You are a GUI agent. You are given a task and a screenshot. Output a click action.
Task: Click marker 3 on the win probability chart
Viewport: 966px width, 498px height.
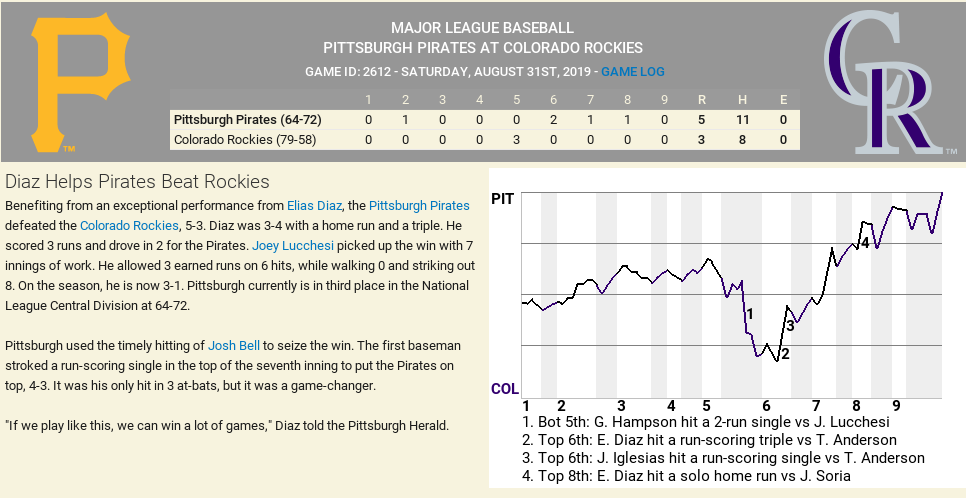point(790,325)
